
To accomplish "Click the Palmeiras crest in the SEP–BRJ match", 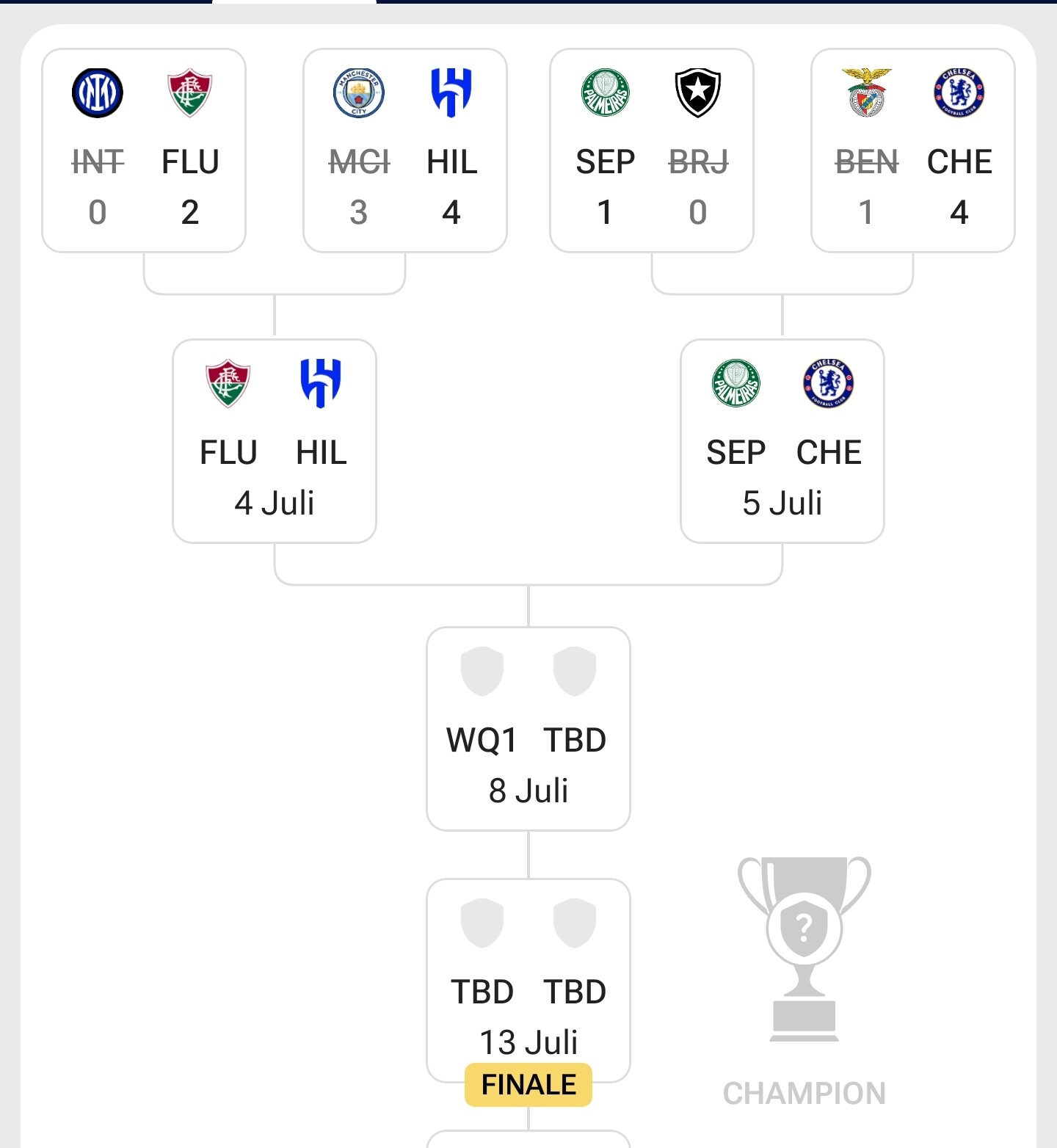I will click(x=606, y=93).
